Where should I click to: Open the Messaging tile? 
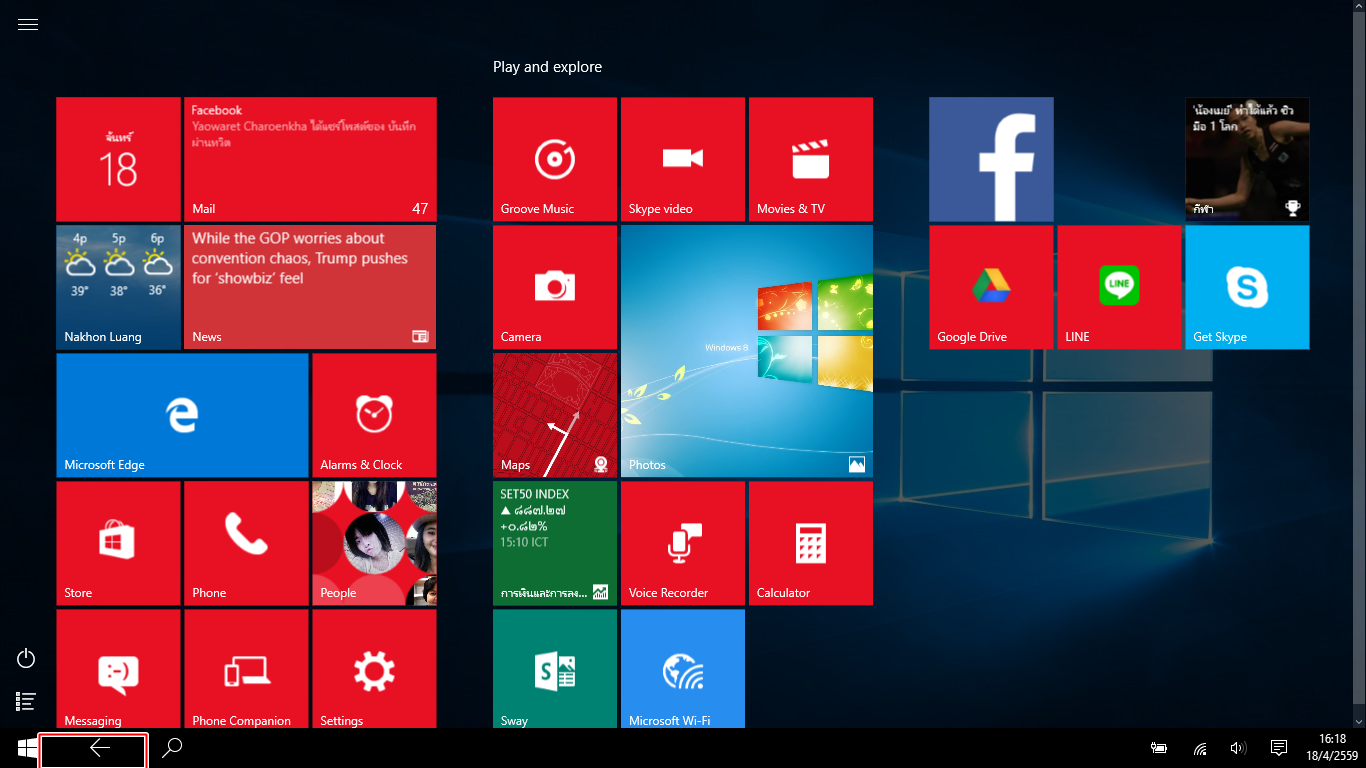pyautogui.click(x=118, y=668)
